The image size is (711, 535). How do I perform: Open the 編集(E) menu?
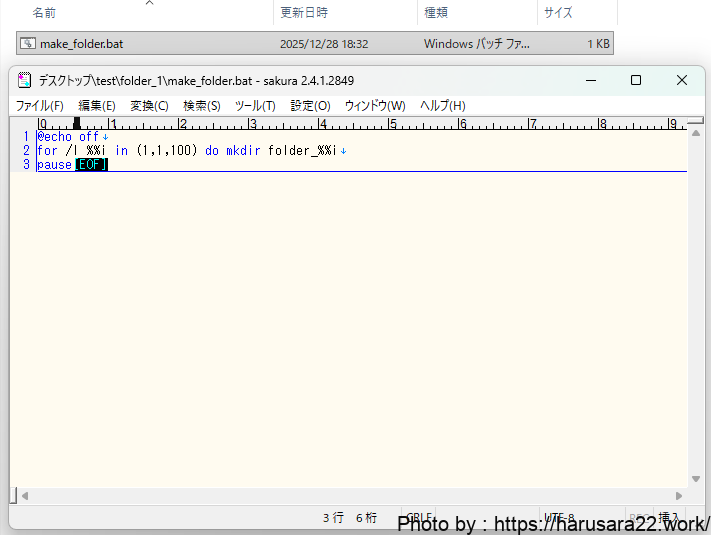(97, 106)
